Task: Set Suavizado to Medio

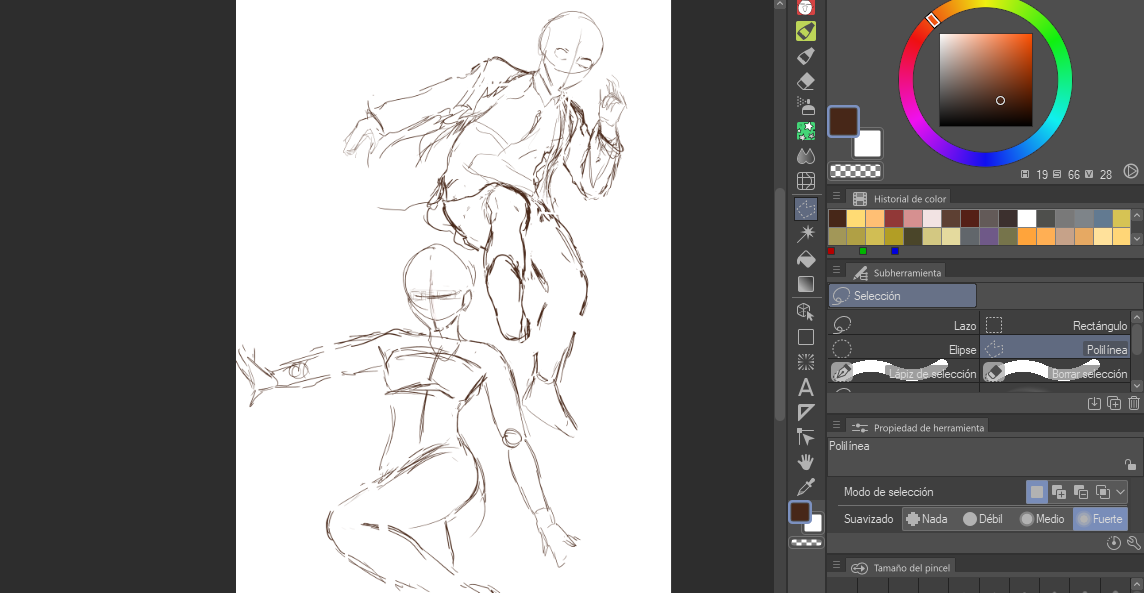Action: tap(1041, 519)
